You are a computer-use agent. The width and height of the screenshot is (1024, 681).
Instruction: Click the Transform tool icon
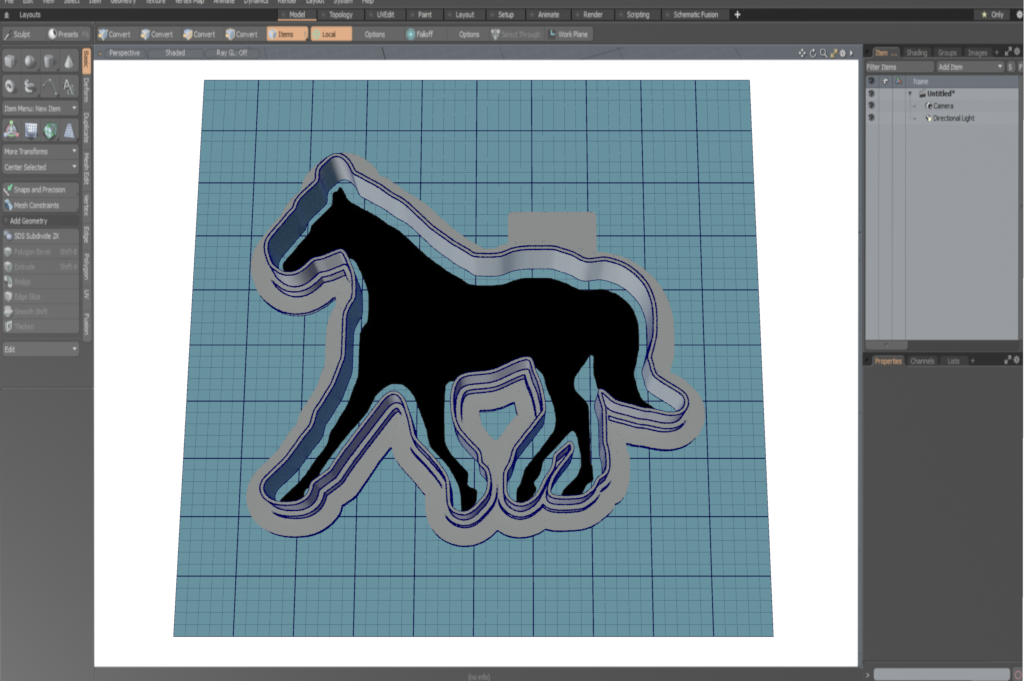pyautogui.click(x=11, y=129)
